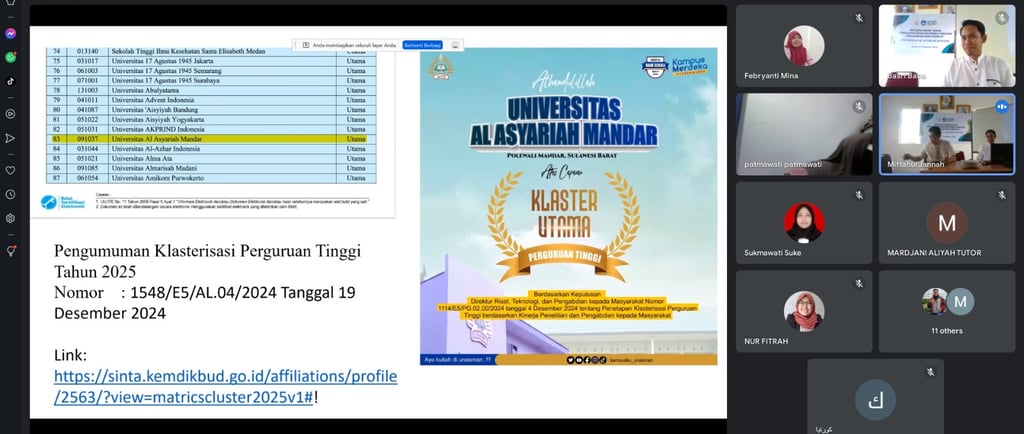The height and width of the screenshot is (434, 1024).
Task: Open the 11 others participants tile
Action: click(x=947, y=311)
